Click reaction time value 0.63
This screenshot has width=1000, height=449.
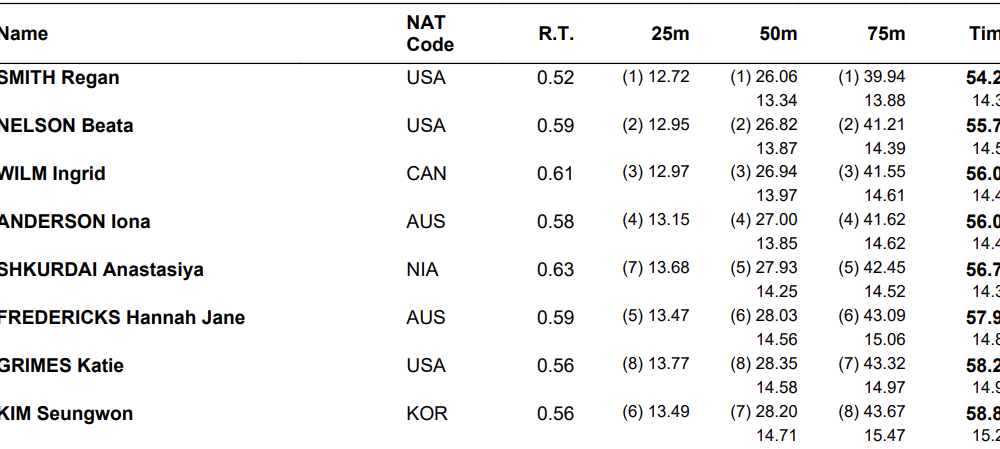556,270
